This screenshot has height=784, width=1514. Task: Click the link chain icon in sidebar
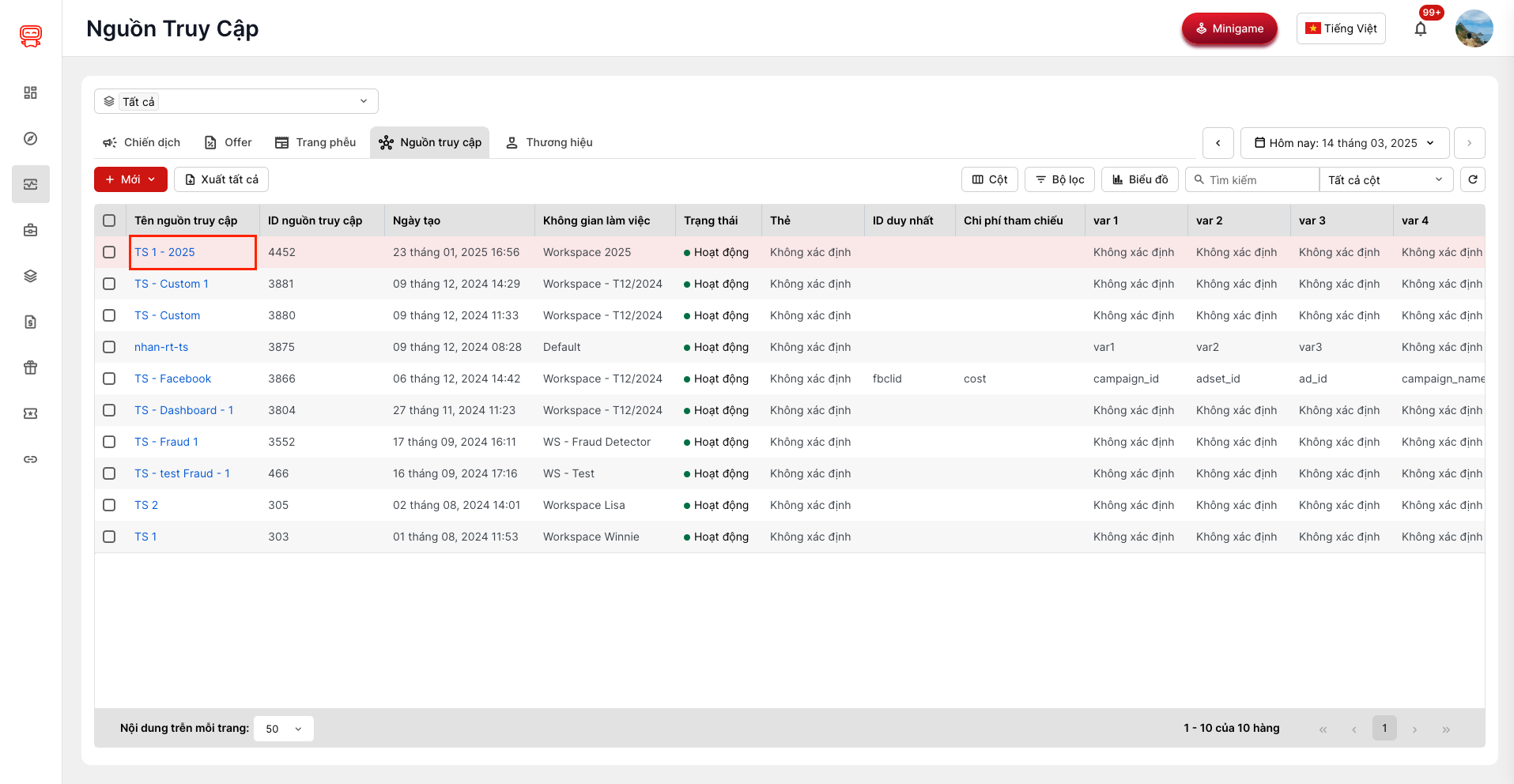31,459
